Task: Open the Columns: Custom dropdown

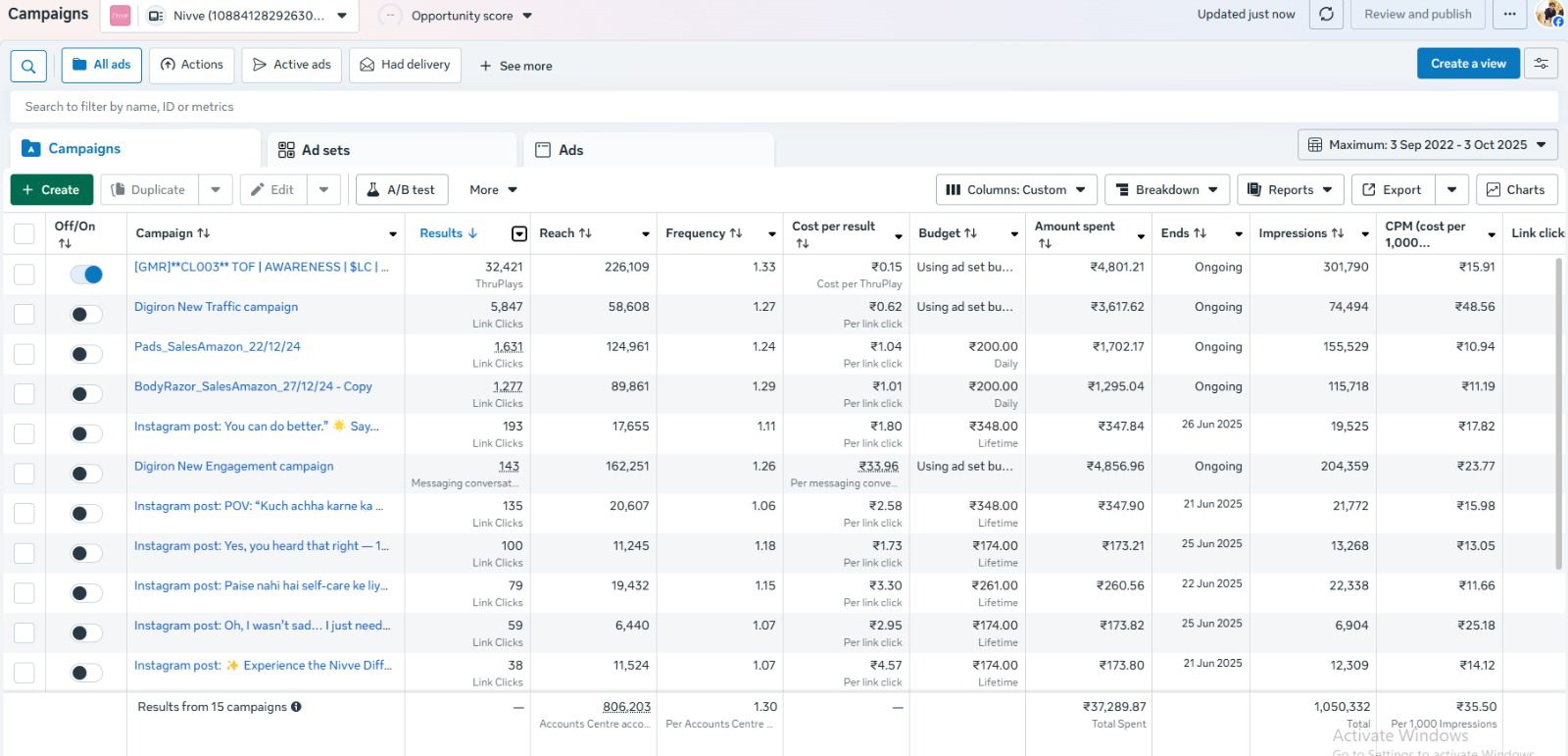Action: 1015,190
